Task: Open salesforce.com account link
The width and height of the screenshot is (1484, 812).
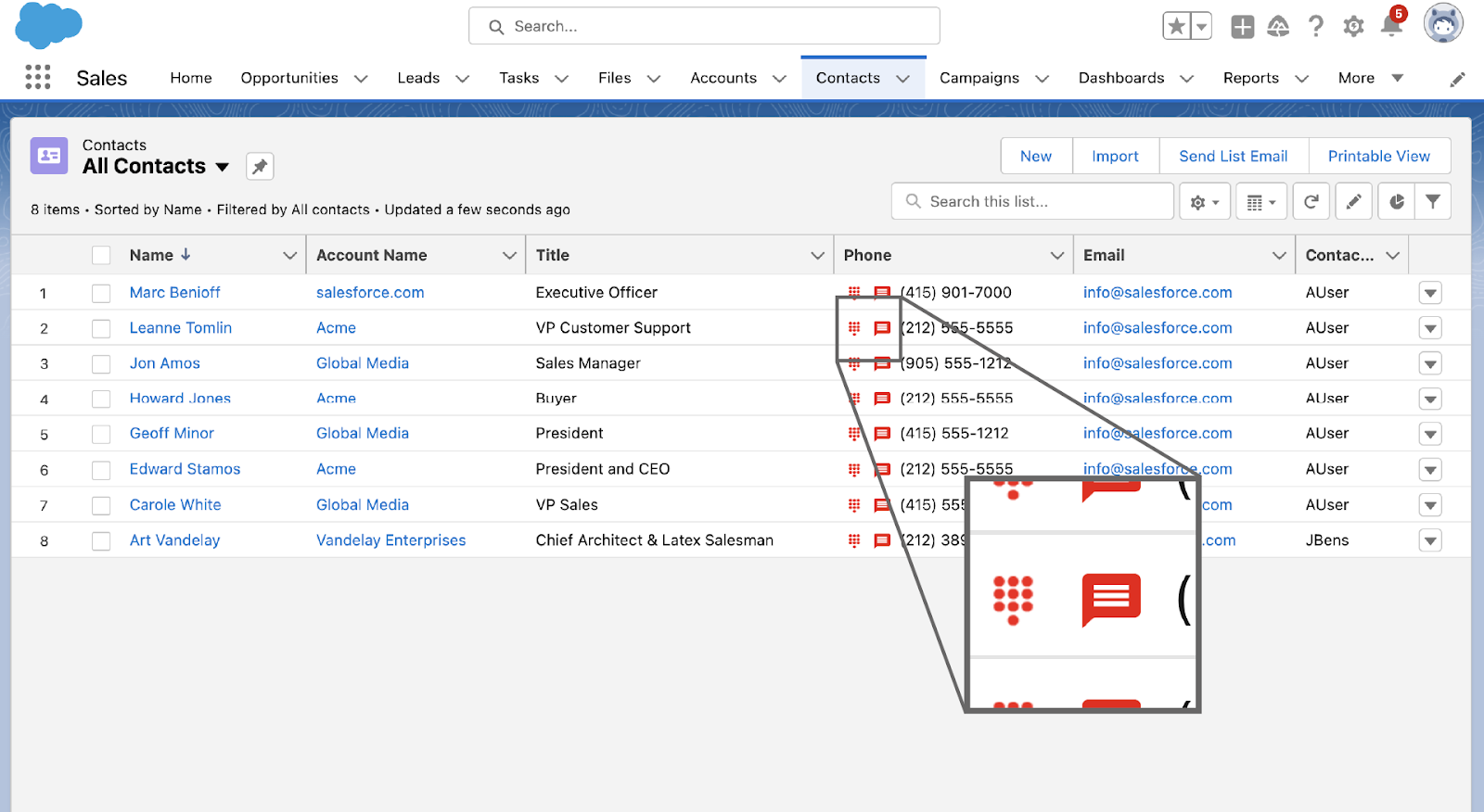Action: click(370, 292)
